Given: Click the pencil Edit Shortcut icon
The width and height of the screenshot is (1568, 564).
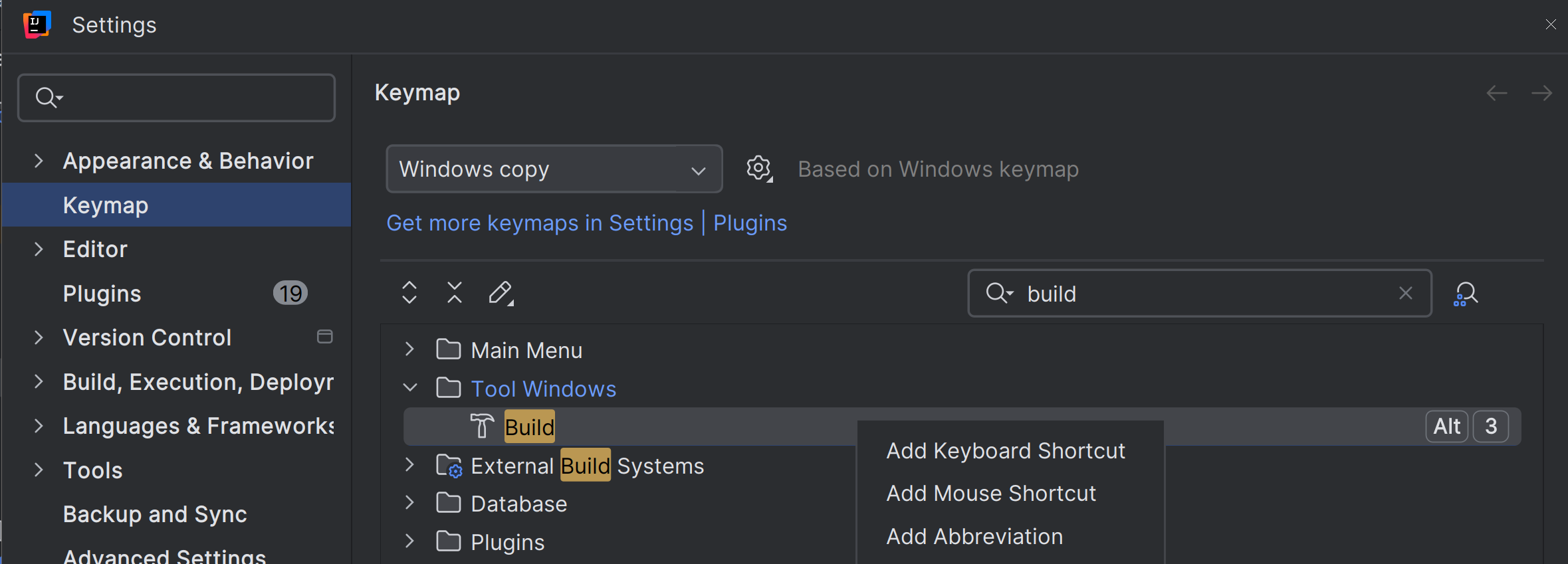Looking at the screenshot, I should (501, 292).
